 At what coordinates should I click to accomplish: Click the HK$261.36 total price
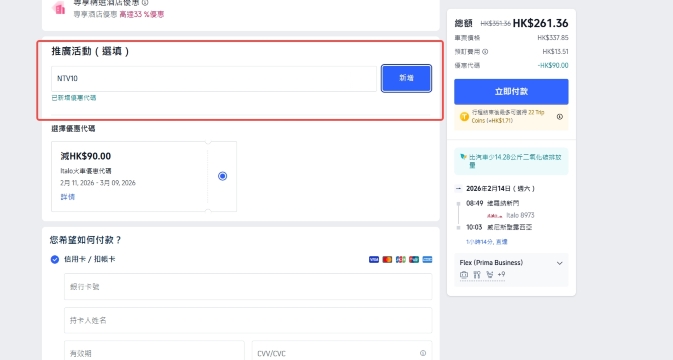coord(540,23)
